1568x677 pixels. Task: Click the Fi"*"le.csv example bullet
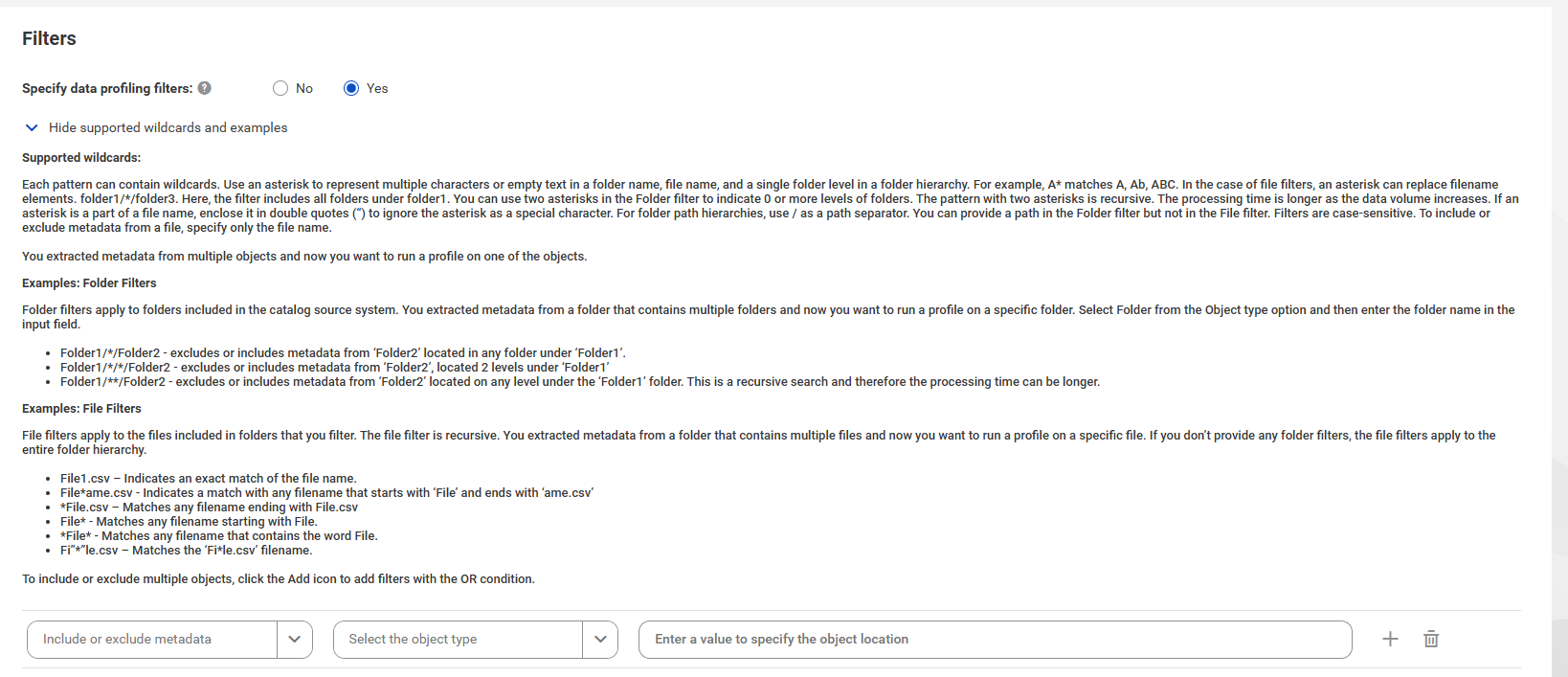click(x=187, y=550)
